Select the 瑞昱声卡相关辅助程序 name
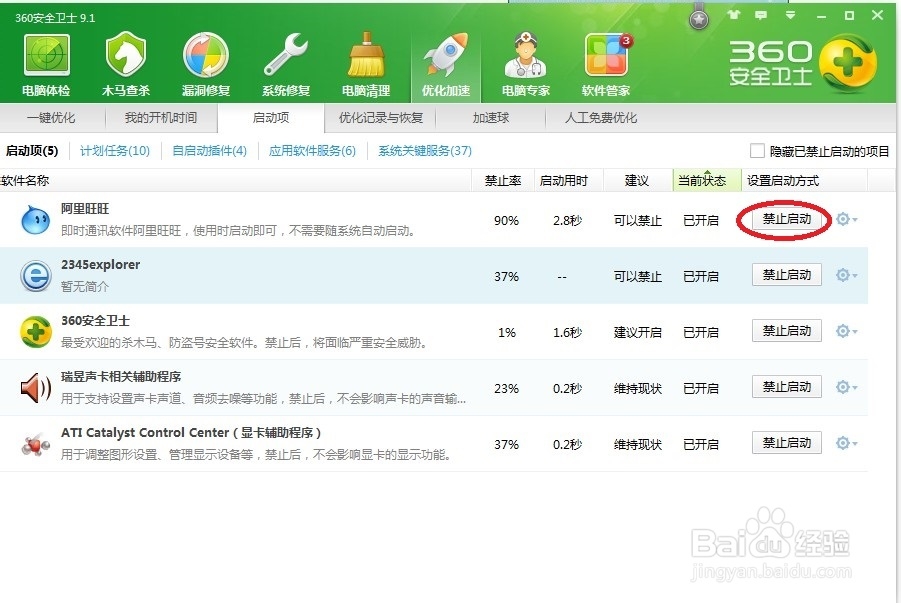This screenshot has width=901, height=603. pos(121,377)
